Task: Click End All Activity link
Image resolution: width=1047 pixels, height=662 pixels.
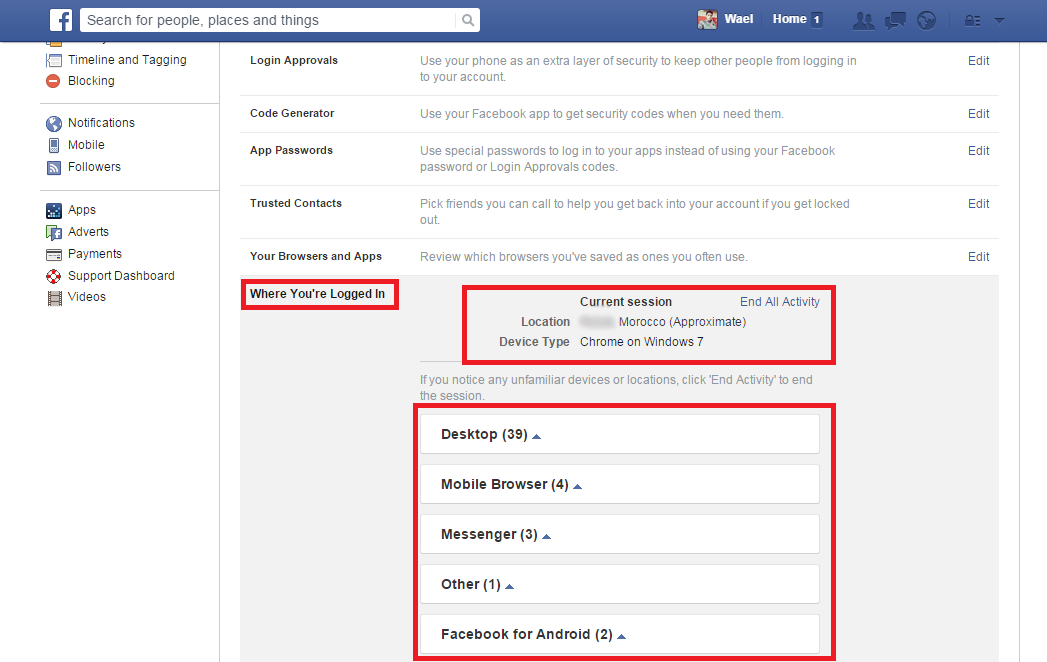Action: pyautogui.click(x=779, y=302)
